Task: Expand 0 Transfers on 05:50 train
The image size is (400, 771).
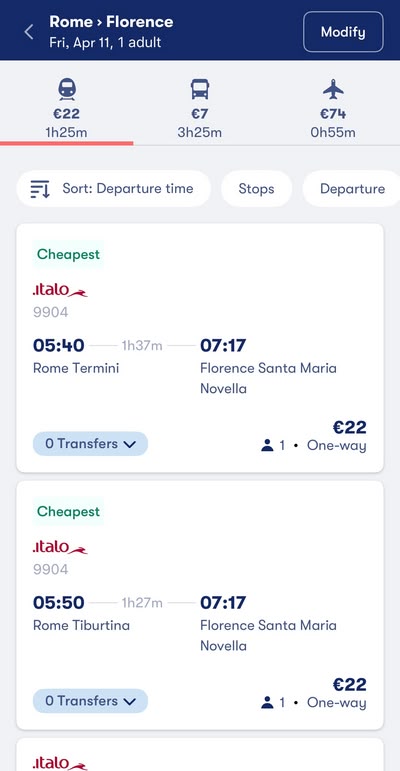Action: 91,701
